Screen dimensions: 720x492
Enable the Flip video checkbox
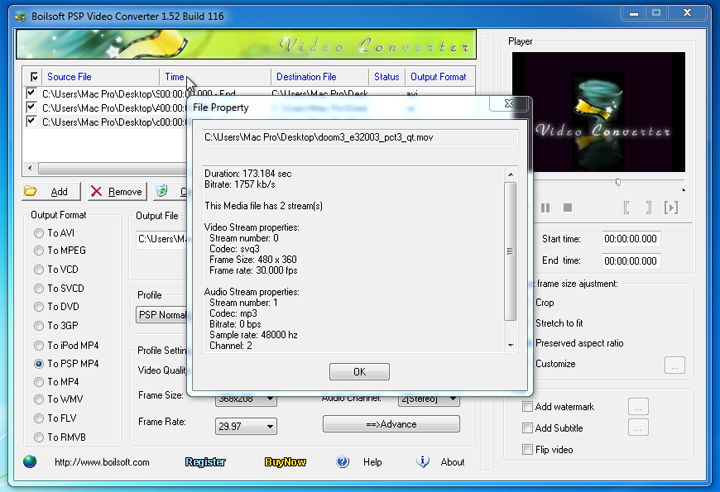click(527, 449)
